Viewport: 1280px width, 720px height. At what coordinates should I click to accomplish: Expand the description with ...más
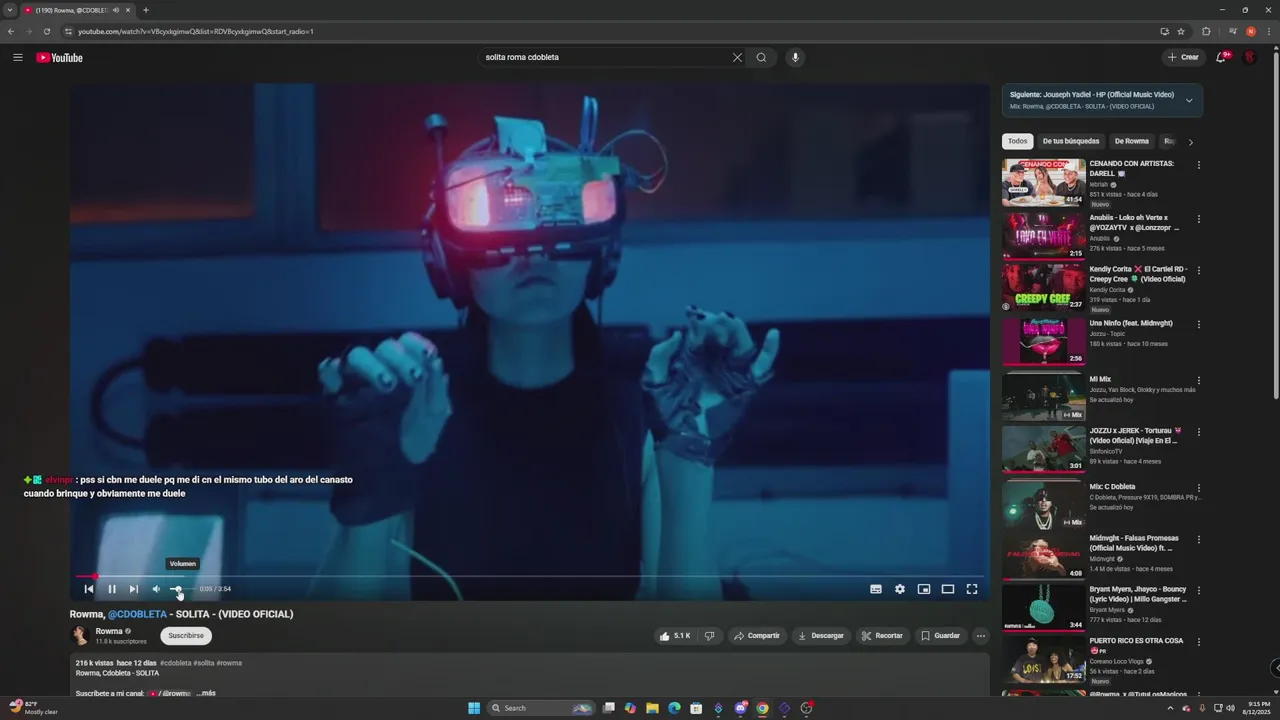coord(206,693)
